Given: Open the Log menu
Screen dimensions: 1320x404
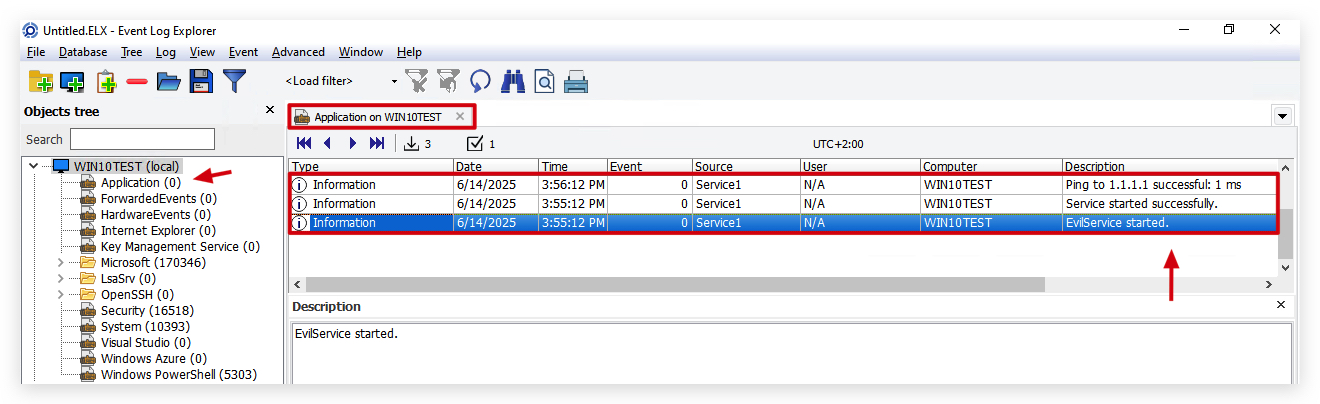Looking at the screenshot, I should click(x=166, y=52).
